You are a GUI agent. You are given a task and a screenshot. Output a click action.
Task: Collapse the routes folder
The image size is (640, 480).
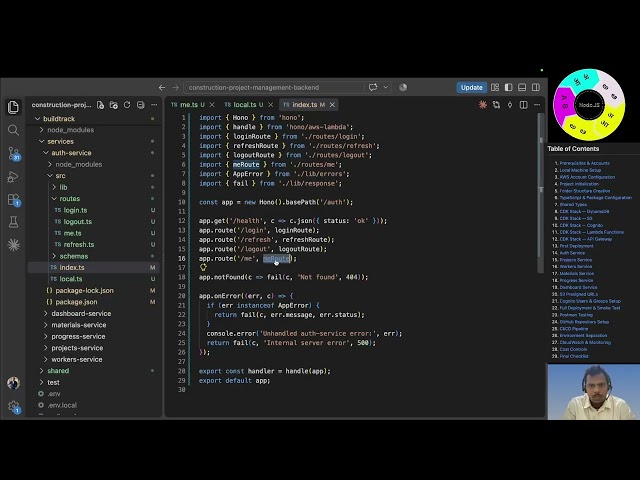point(54,199)
